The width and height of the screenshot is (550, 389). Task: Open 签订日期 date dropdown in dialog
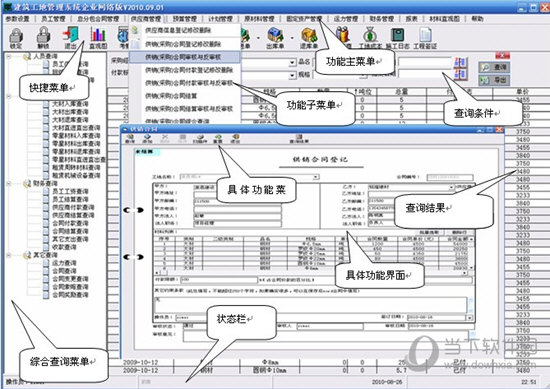pyautogui.click(x=469, y=317)
